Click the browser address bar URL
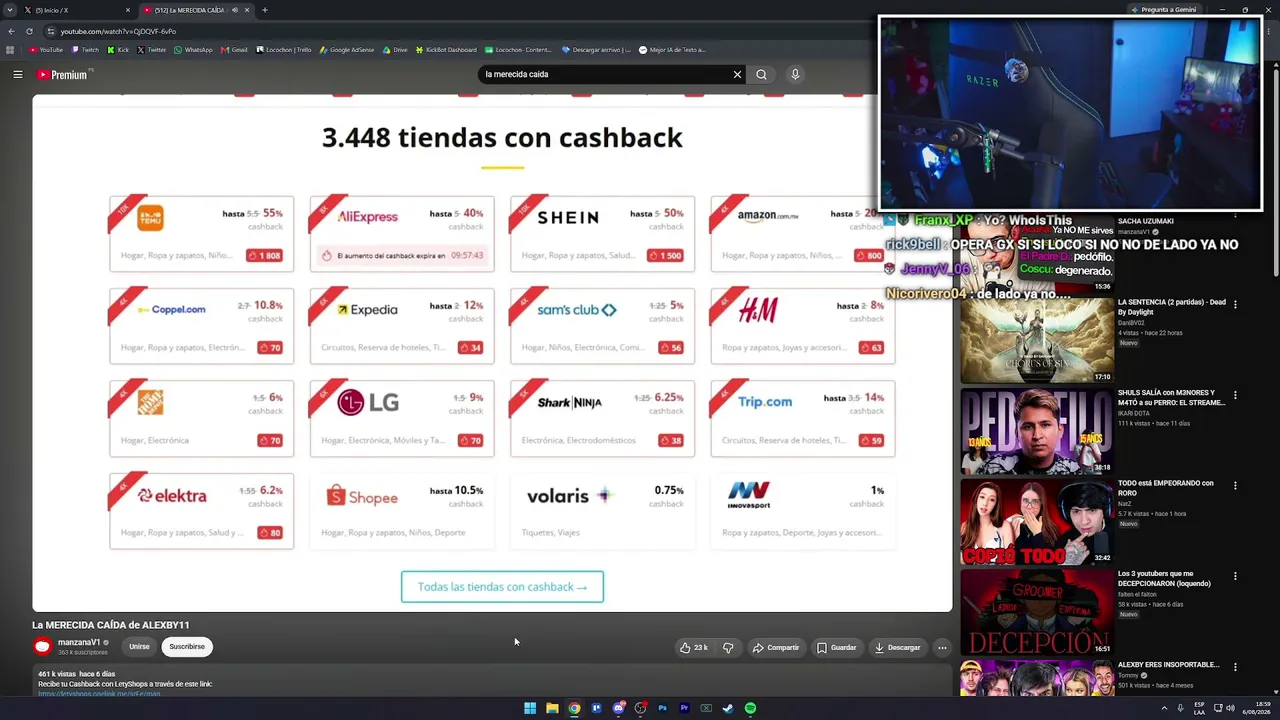Image resolution: width=1280 pixels, height=720 pixels. (118, 31)
